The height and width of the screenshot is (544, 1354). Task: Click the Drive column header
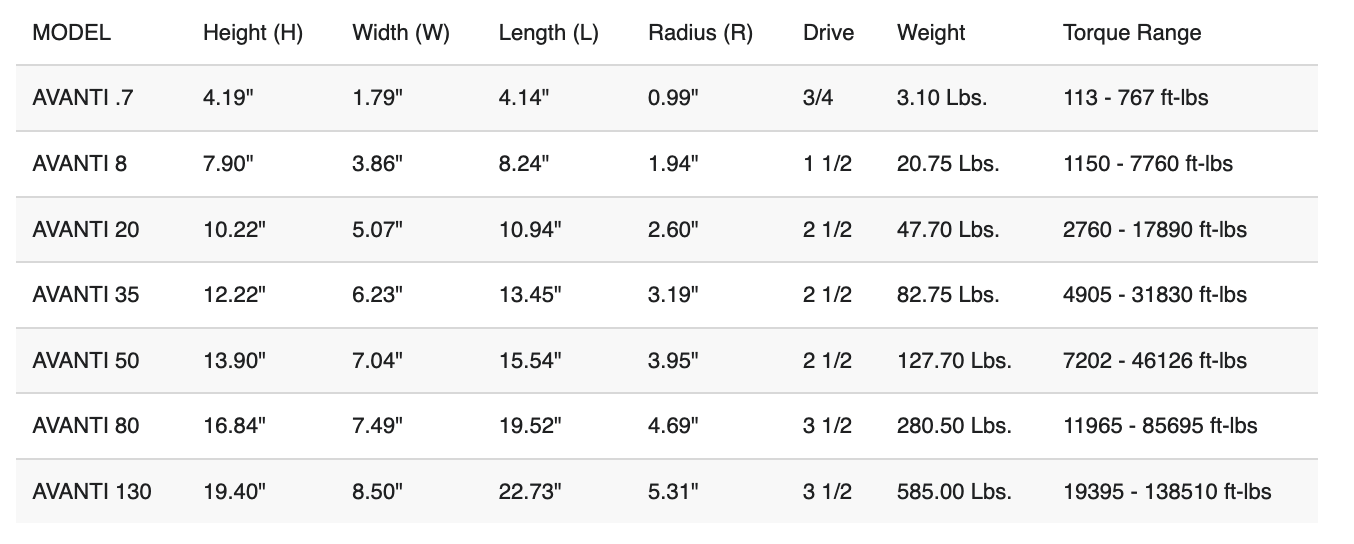point(828,33)
